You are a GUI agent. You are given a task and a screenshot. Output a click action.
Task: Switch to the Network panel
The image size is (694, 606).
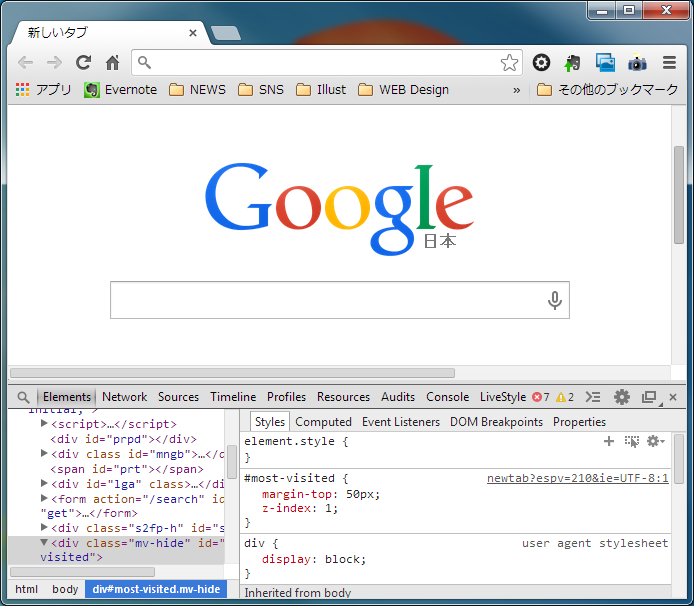[x=124, y=397]
